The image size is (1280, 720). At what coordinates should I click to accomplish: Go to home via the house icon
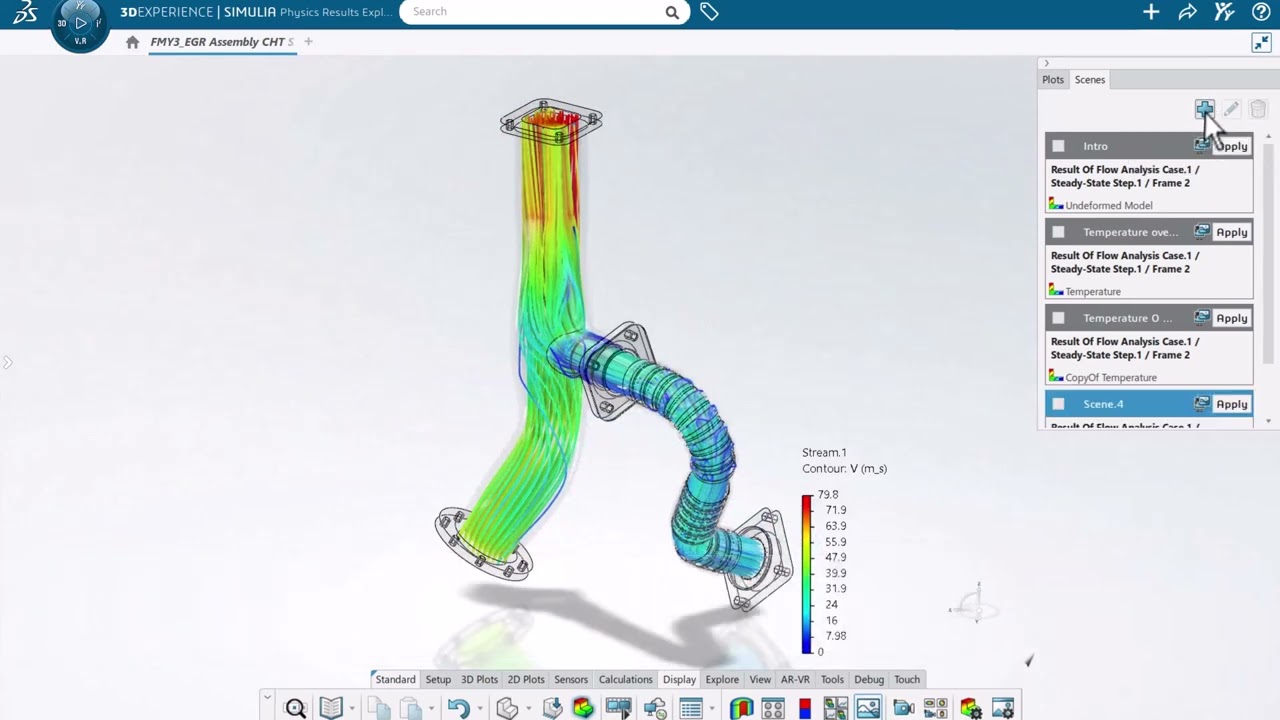[x=132, y=42]
